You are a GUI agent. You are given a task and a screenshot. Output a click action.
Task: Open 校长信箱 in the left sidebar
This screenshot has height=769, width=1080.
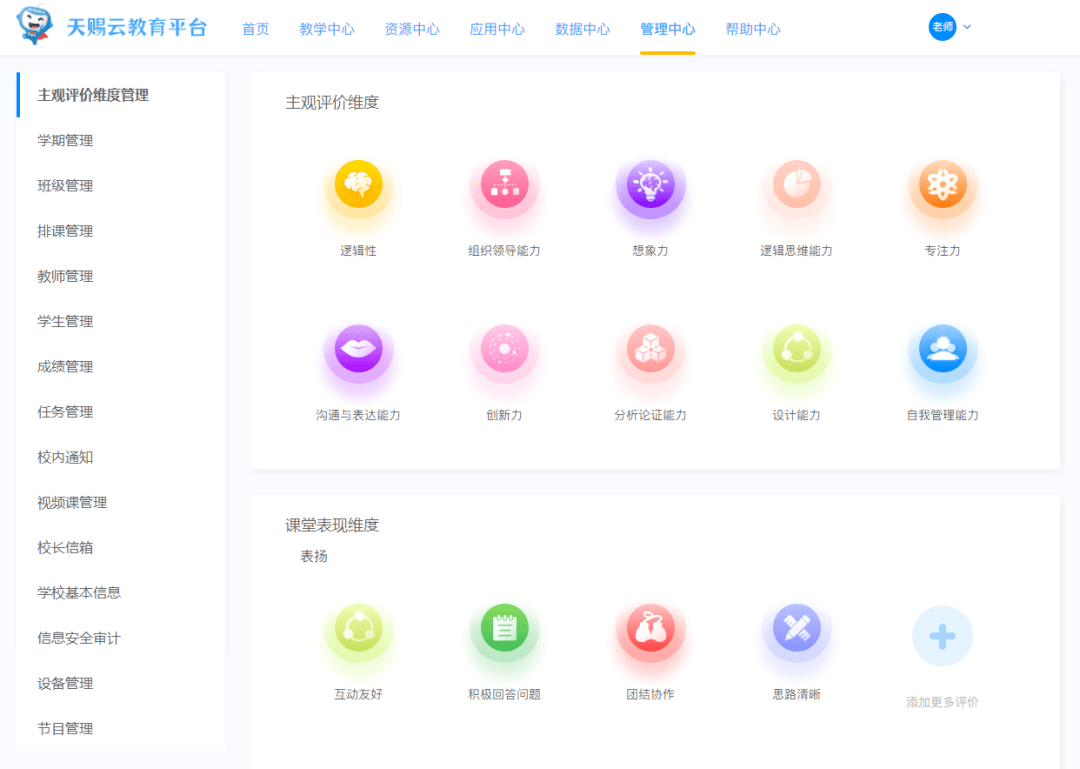(65, 548)
